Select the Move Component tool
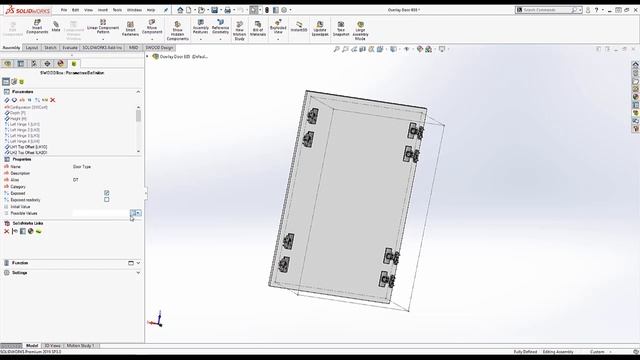This screenshot has width=640, height=360. click(152, 27)
